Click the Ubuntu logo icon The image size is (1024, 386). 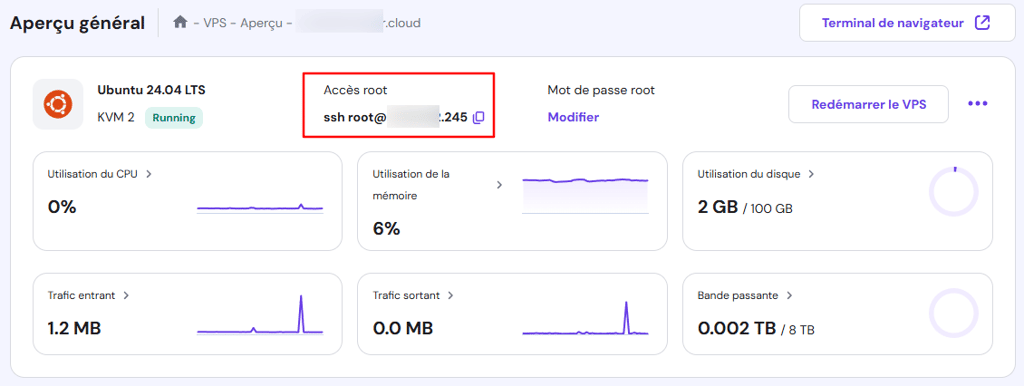[58, 104]
